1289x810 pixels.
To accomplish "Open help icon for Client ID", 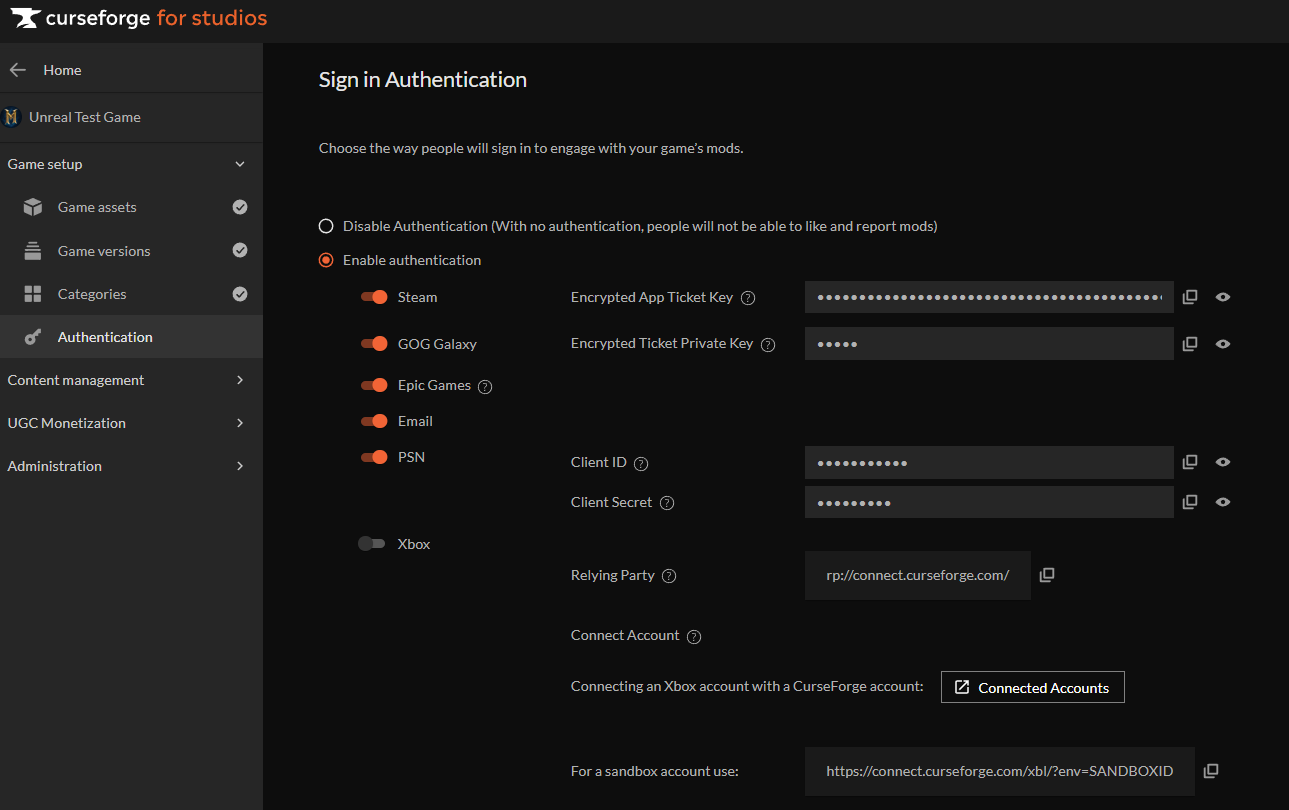I will [642, 463].
